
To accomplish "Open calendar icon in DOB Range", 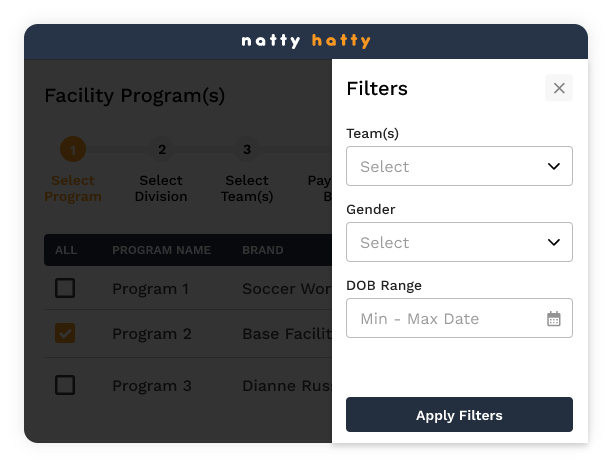I will [x=554, y=319].
